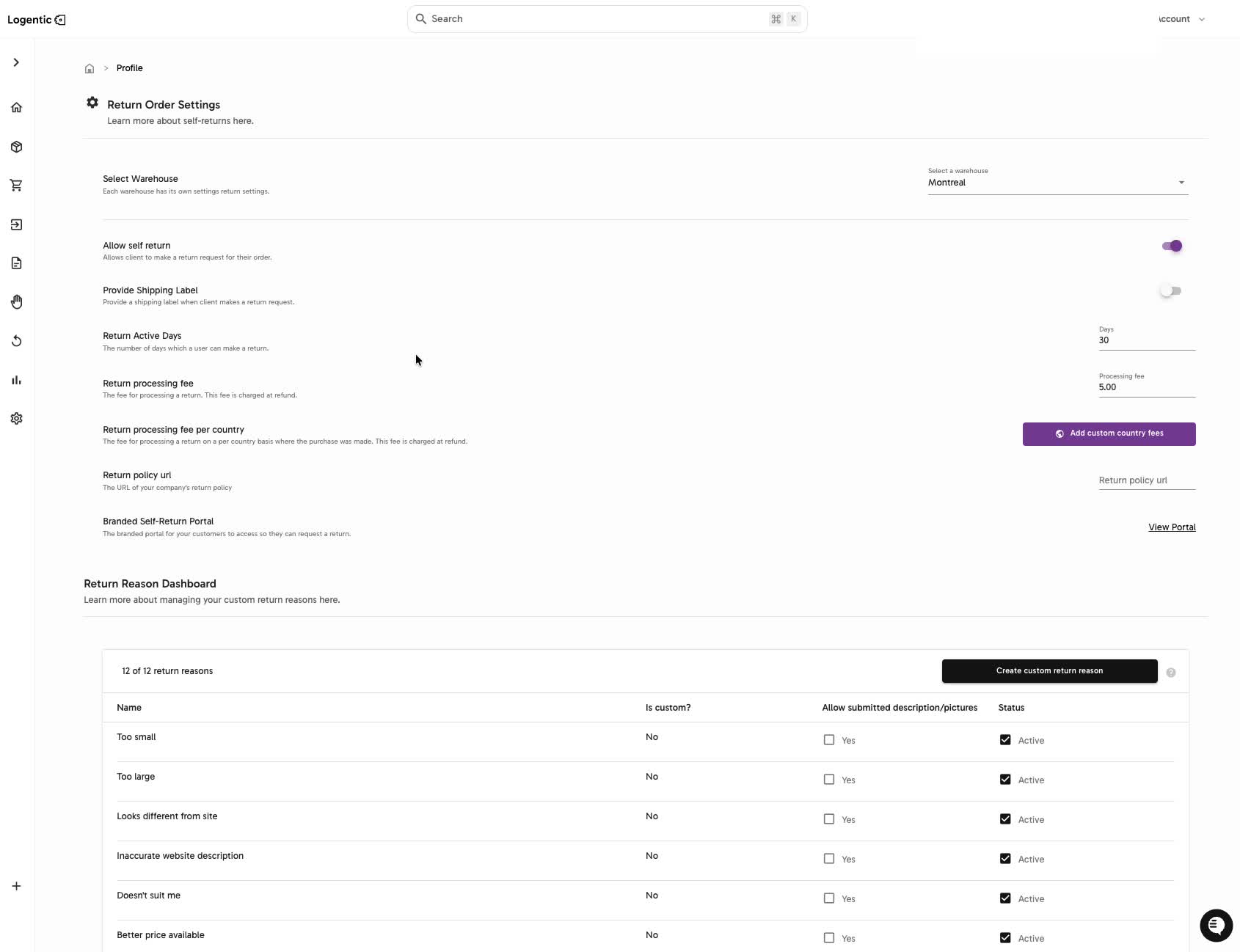The height and width of the screenshot is (952, 1240).
Task: Click Learn more about self-returns here
Action: (x=180, y=121)
